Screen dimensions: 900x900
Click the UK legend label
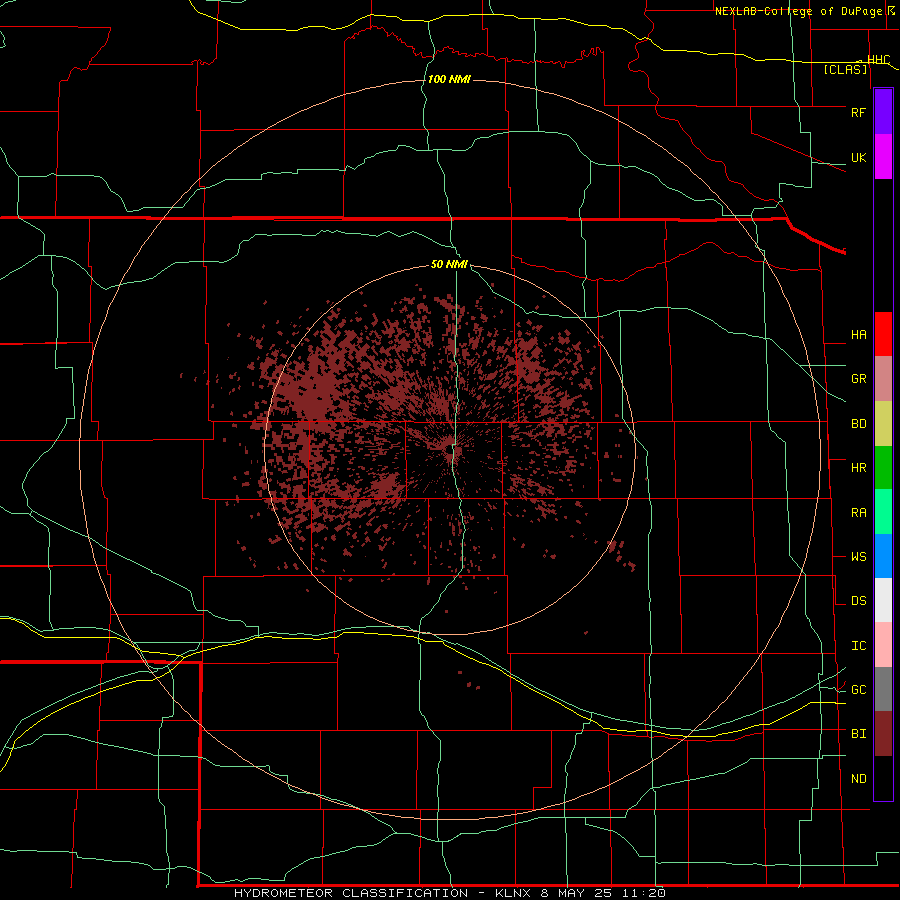(x=858, y=158)
